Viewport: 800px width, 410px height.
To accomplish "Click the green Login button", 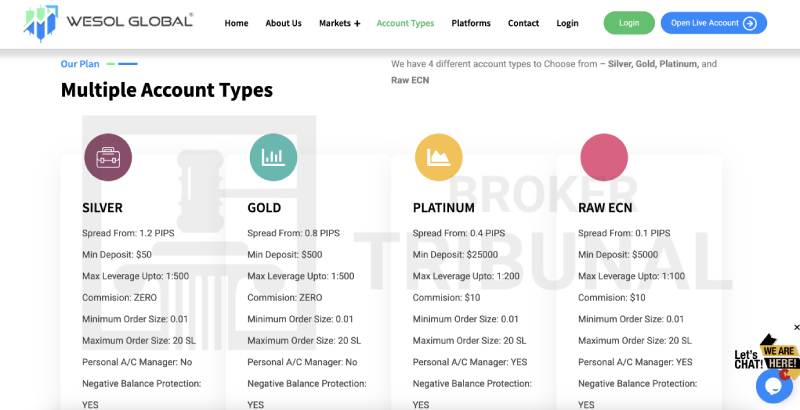I will [x=629, y=23].
